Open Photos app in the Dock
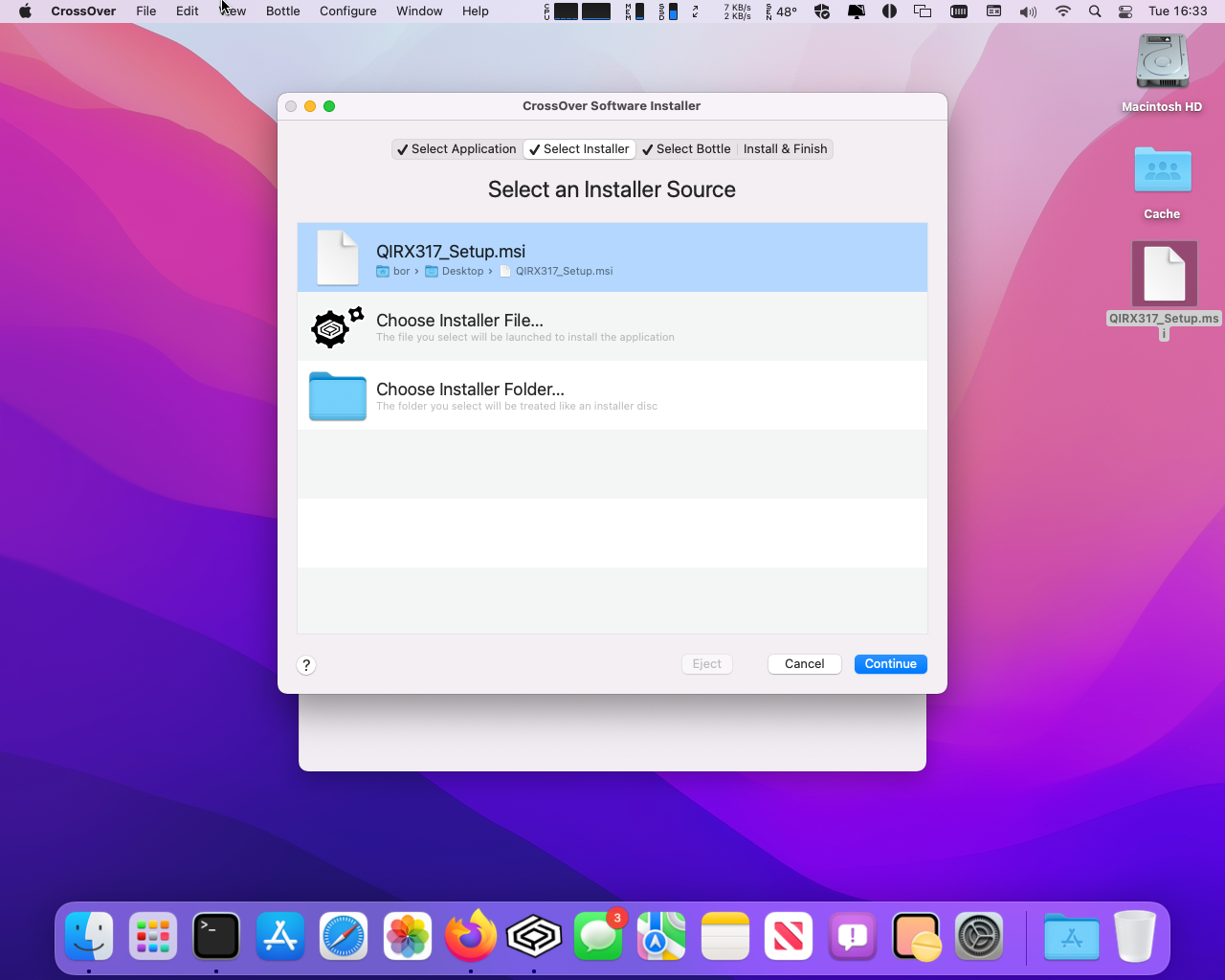This screenshot has height=980, width=1225. click(x=408, y=935)
